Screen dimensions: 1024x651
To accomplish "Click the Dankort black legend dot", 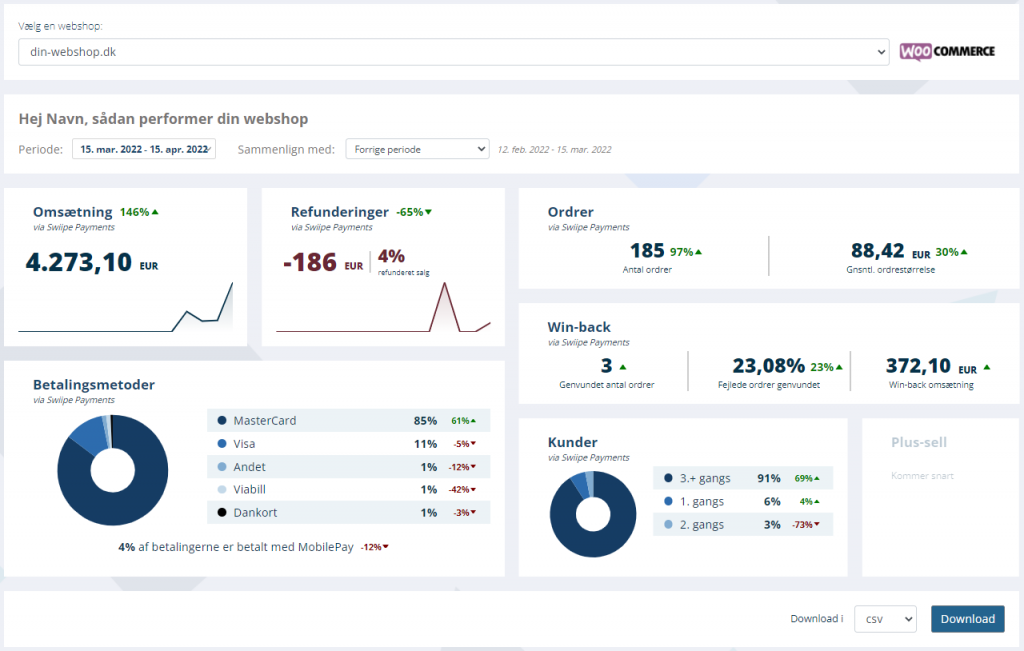I will pos(221,512).
